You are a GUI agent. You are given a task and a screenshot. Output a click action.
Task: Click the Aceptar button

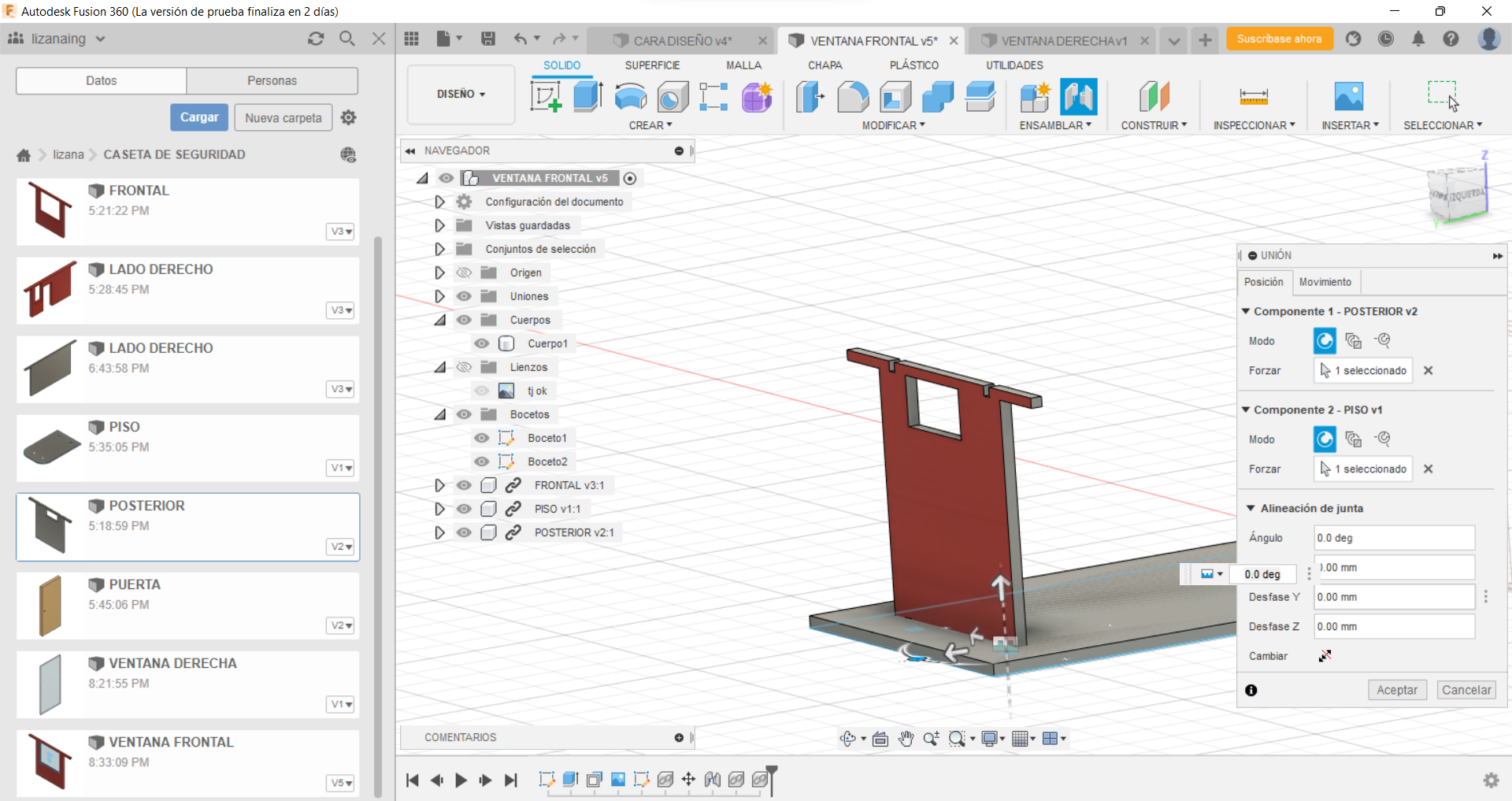[x=1396, y=690]
